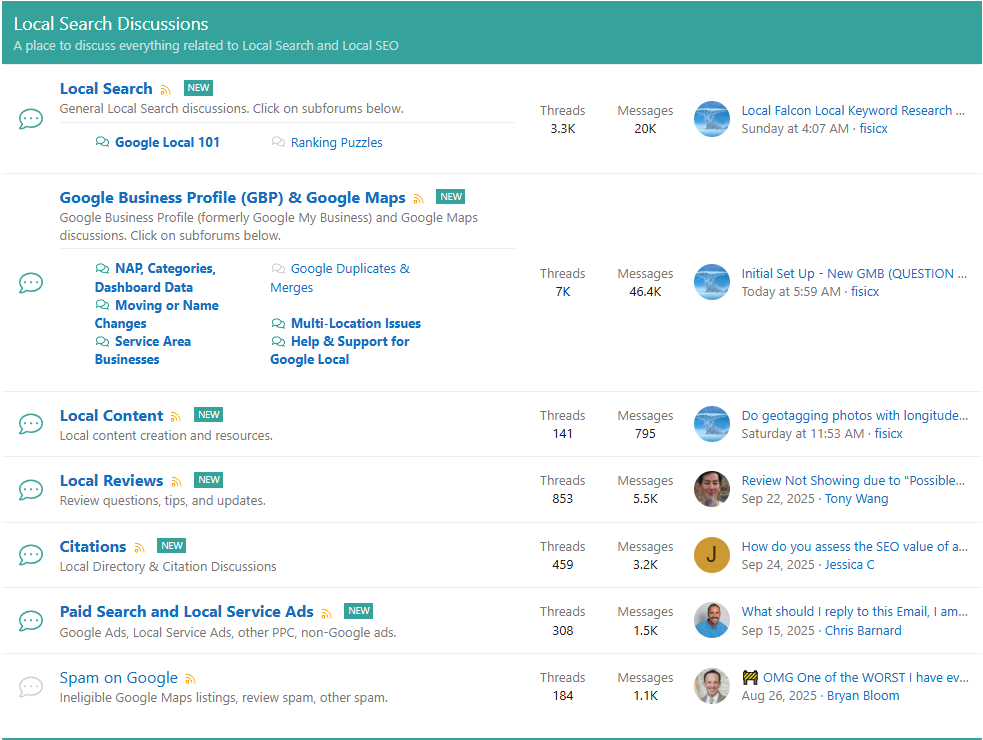Open RSS feed for Spam on Google
983x740 pixels.
[191, 679]
